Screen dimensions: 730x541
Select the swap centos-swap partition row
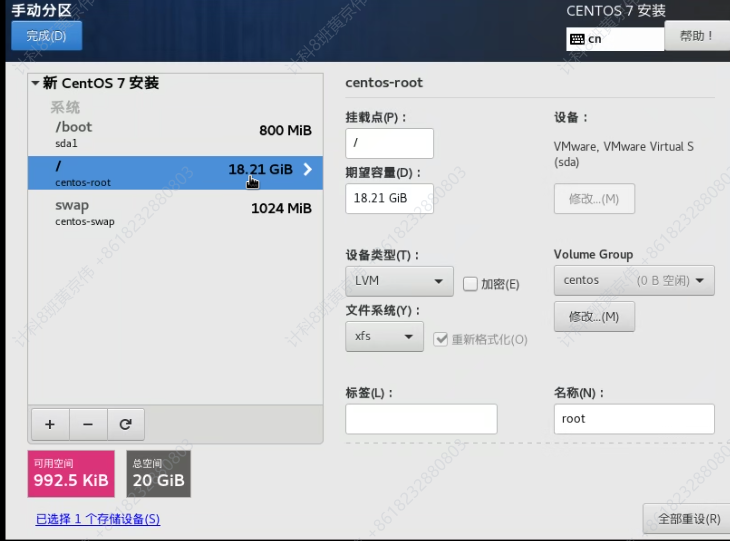[175, 212]
